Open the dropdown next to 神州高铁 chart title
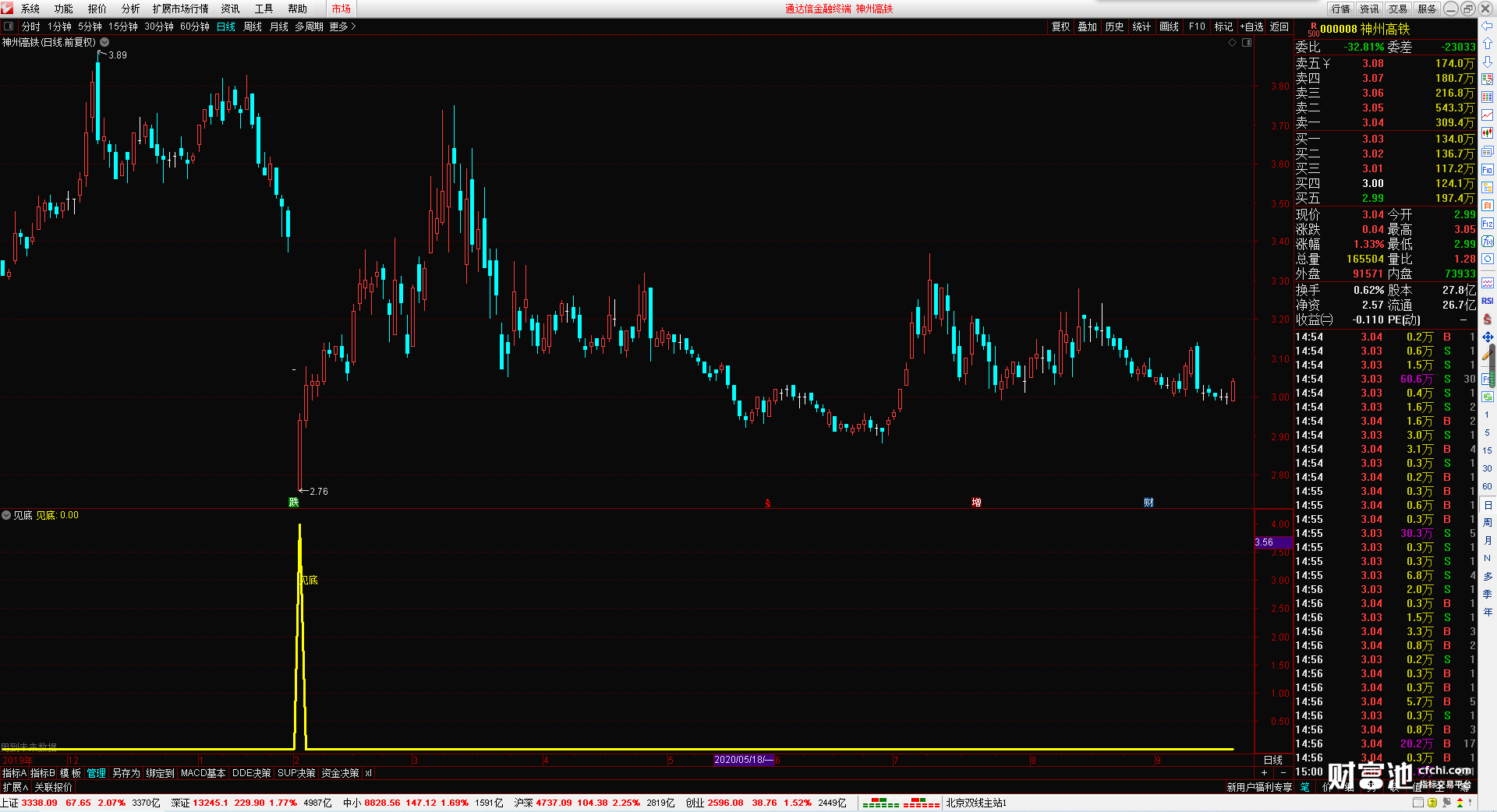Image resolution: width=1497 pixels, height=812 pixels. (104, 43)
